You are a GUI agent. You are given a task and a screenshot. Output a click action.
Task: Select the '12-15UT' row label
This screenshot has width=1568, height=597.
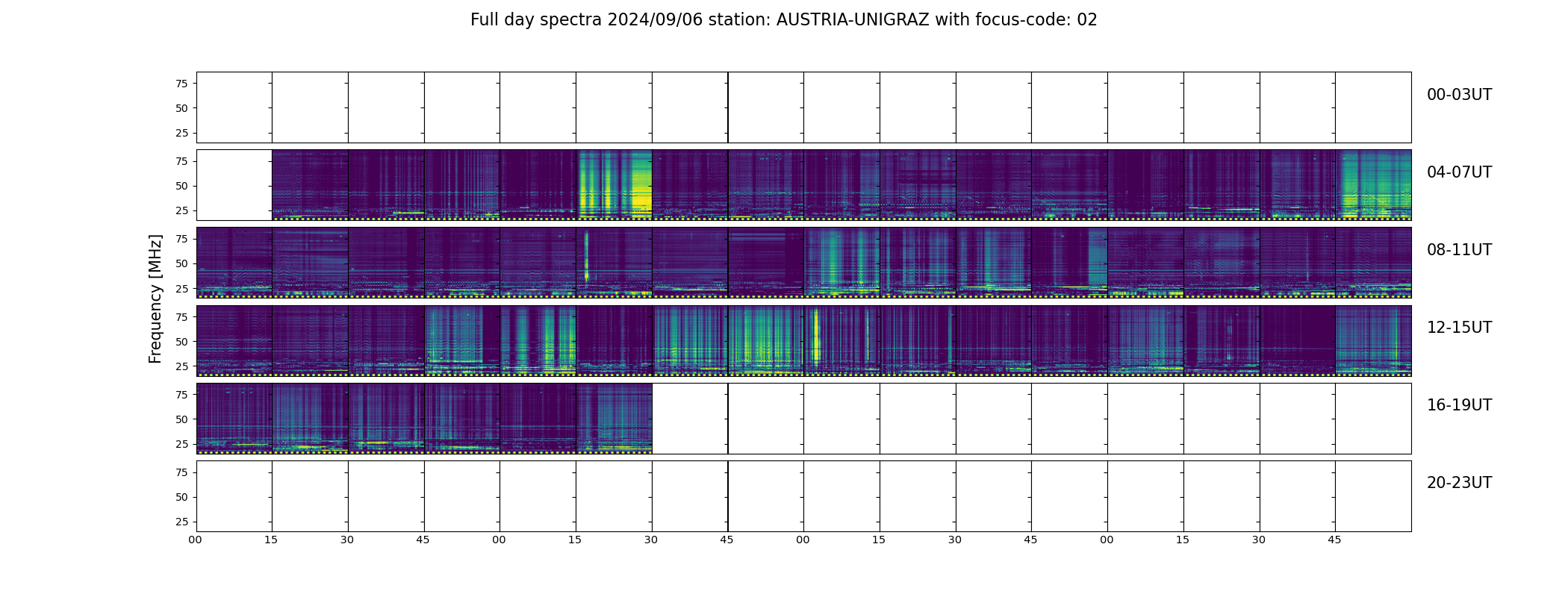1459,328
